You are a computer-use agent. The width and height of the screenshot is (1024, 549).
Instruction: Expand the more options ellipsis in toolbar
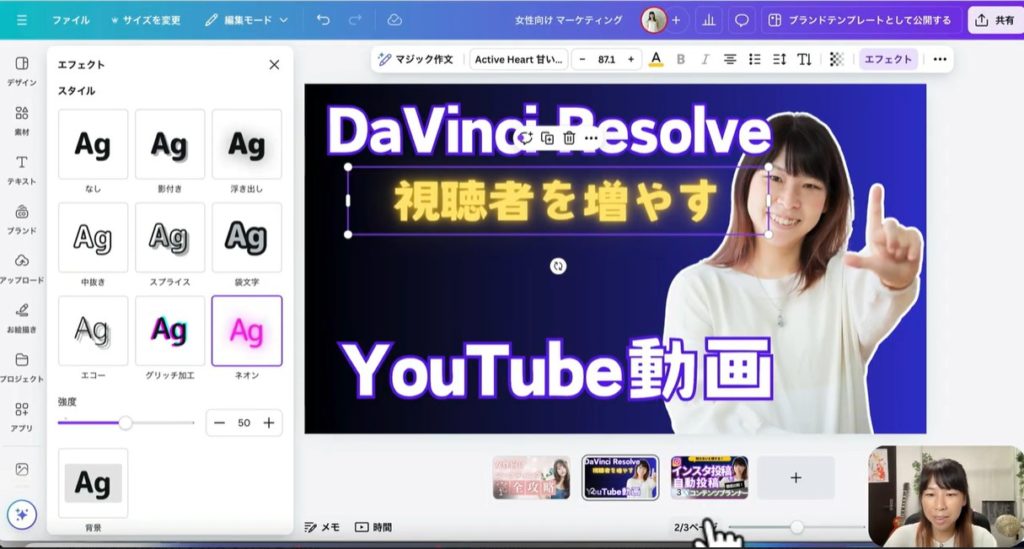pyautogui.click(x=939, y=59)
